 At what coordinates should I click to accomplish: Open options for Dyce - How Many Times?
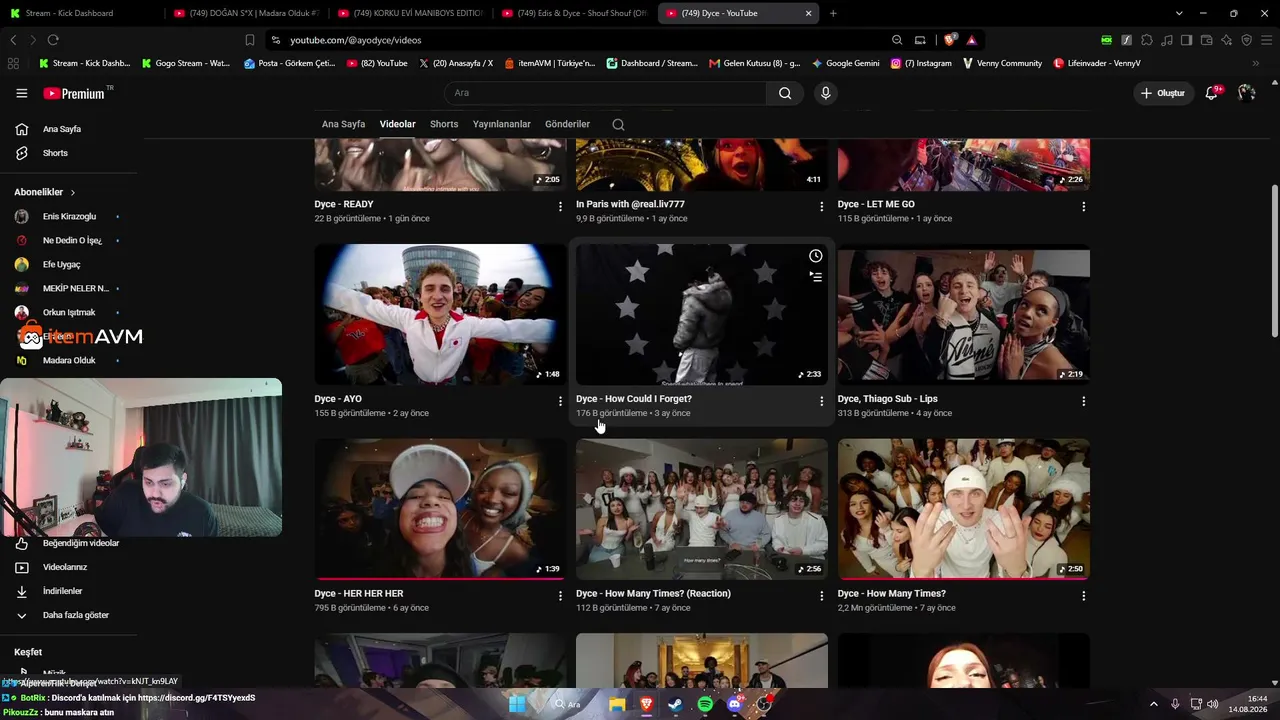[x=1084, y=596]
